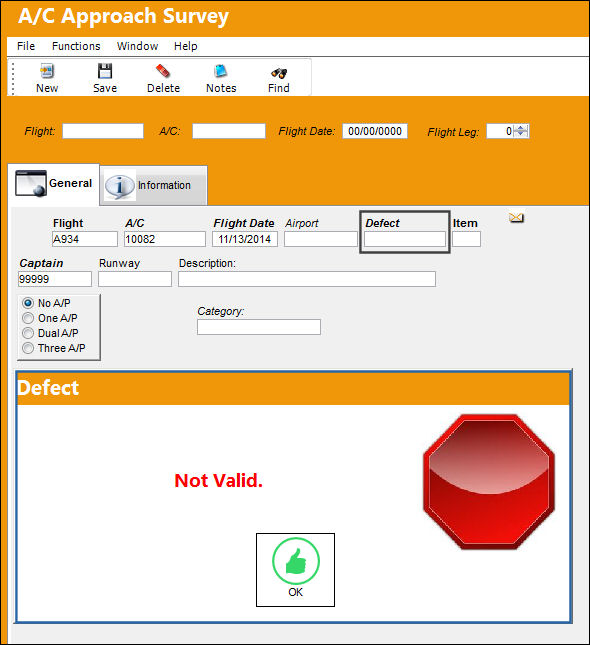Viewport: 590px width, 645px height.
Task: Click the A/C field containing 10082
Action: coord(165,239)
